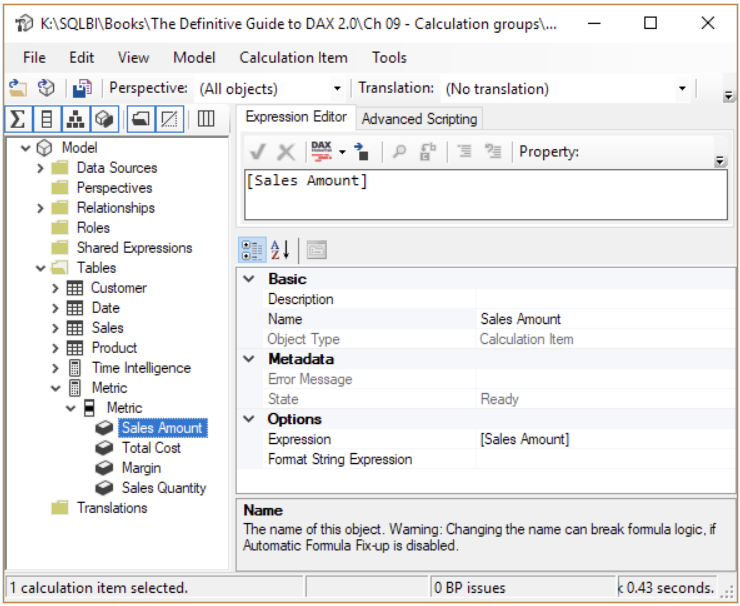
Task: Click the connect to database cube icon
Action: click(46, 88)
